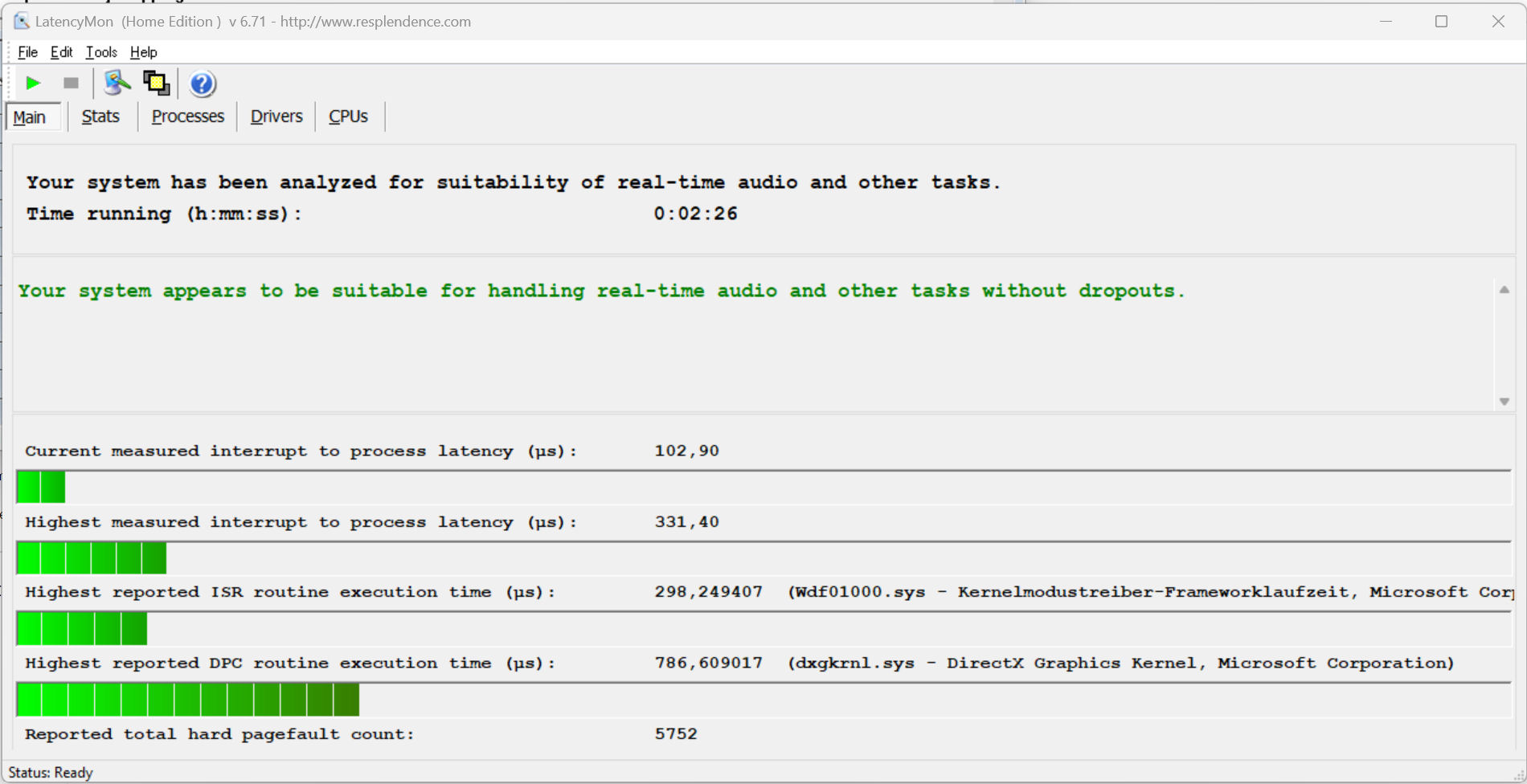Viewport: 1527px width, 784px height.
Task: Minimize the LatencyMon window
Action: click(1386, 22)
